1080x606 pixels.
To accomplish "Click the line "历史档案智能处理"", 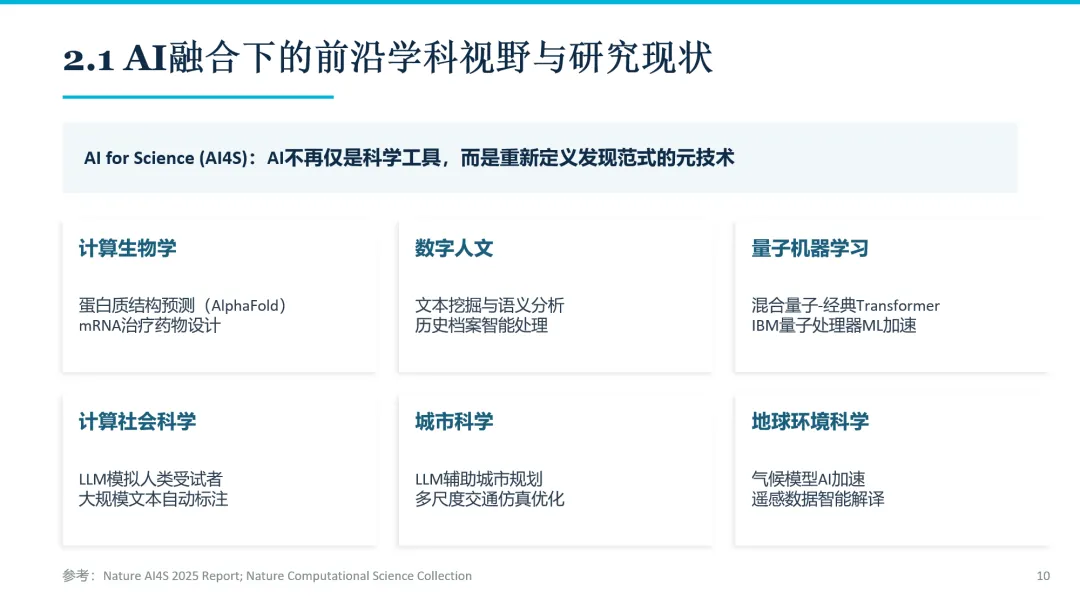I will (x=481, y=326).
